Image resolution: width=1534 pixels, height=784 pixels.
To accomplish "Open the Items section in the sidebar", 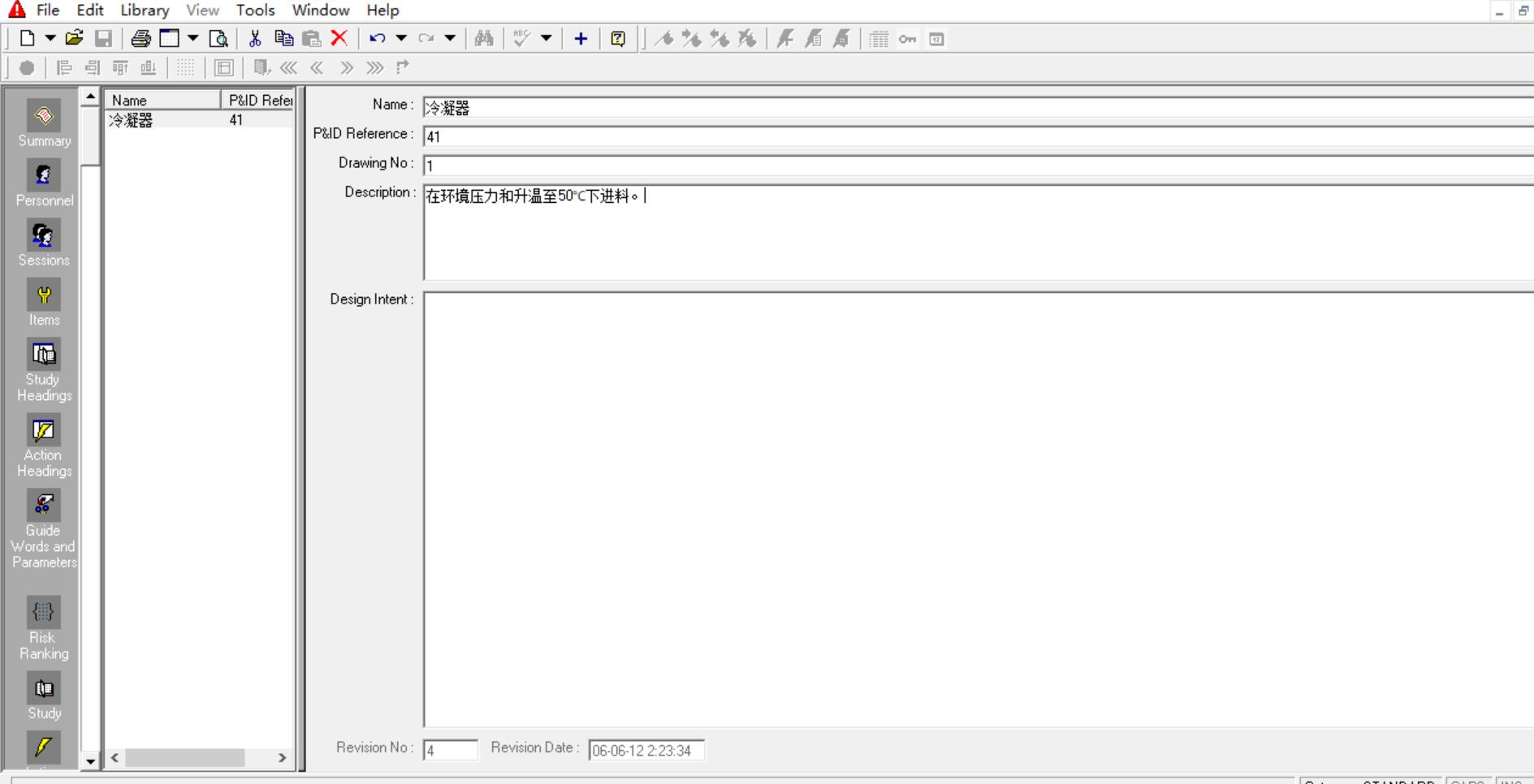I will pos(44,304).
